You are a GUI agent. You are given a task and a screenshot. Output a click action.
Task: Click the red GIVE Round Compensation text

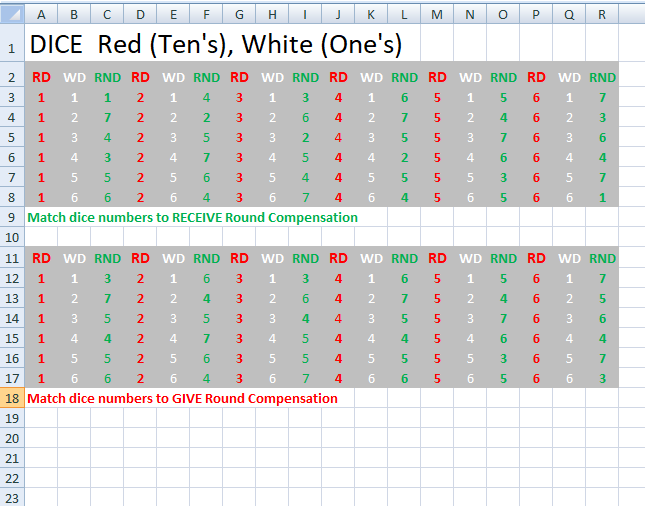point(182,398)
